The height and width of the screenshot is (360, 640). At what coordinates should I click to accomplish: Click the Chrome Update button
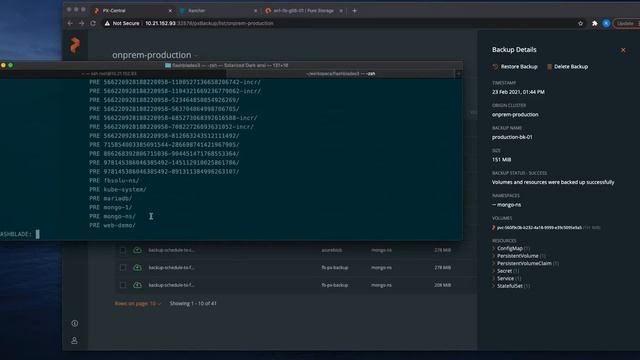(x=627, y=23)
